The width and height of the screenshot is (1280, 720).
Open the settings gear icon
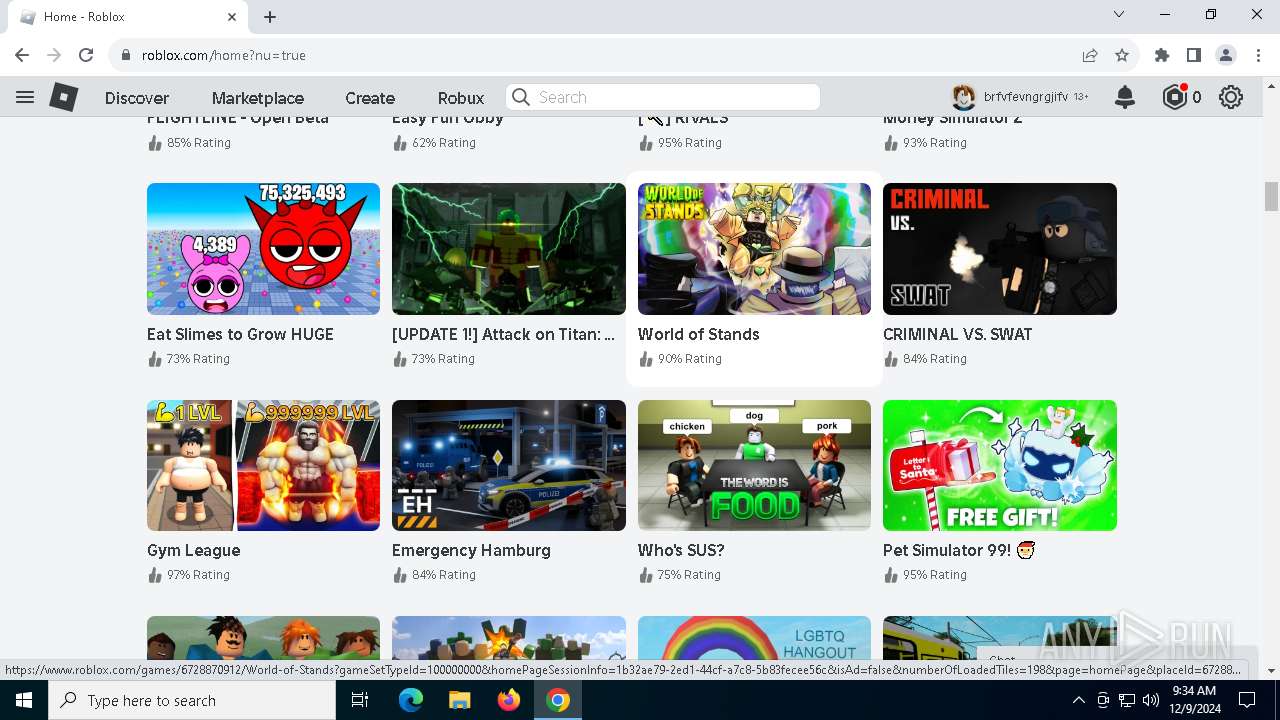(1231, 97)
